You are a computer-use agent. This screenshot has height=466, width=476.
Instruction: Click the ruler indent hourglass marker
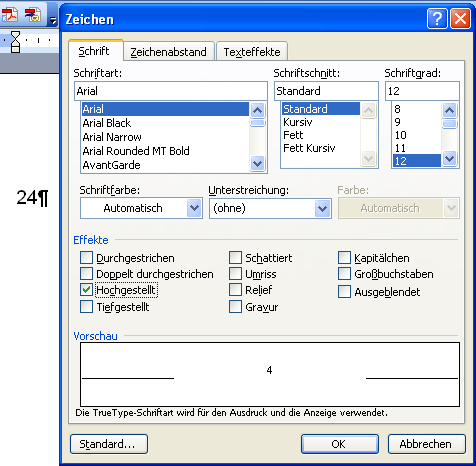click(x=15, y=42)
